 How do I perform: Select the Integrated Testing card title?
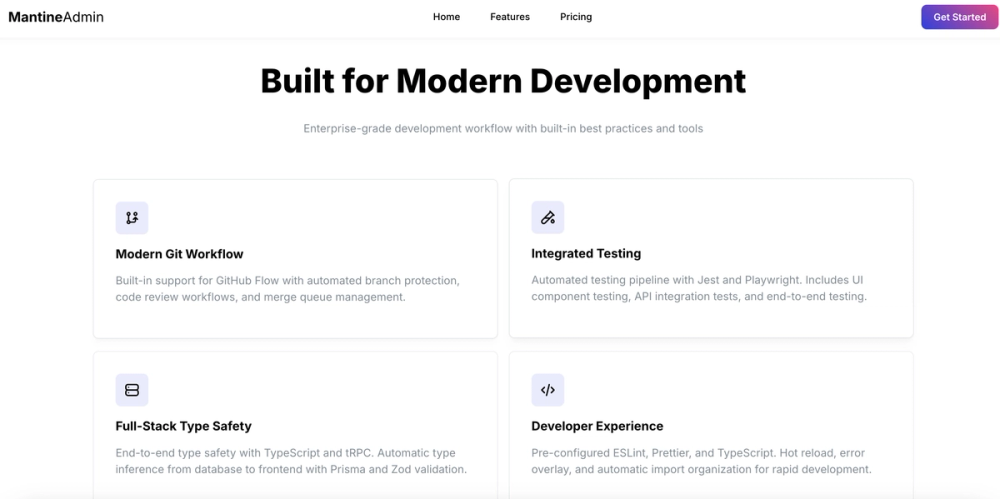[x=586, y=253]
